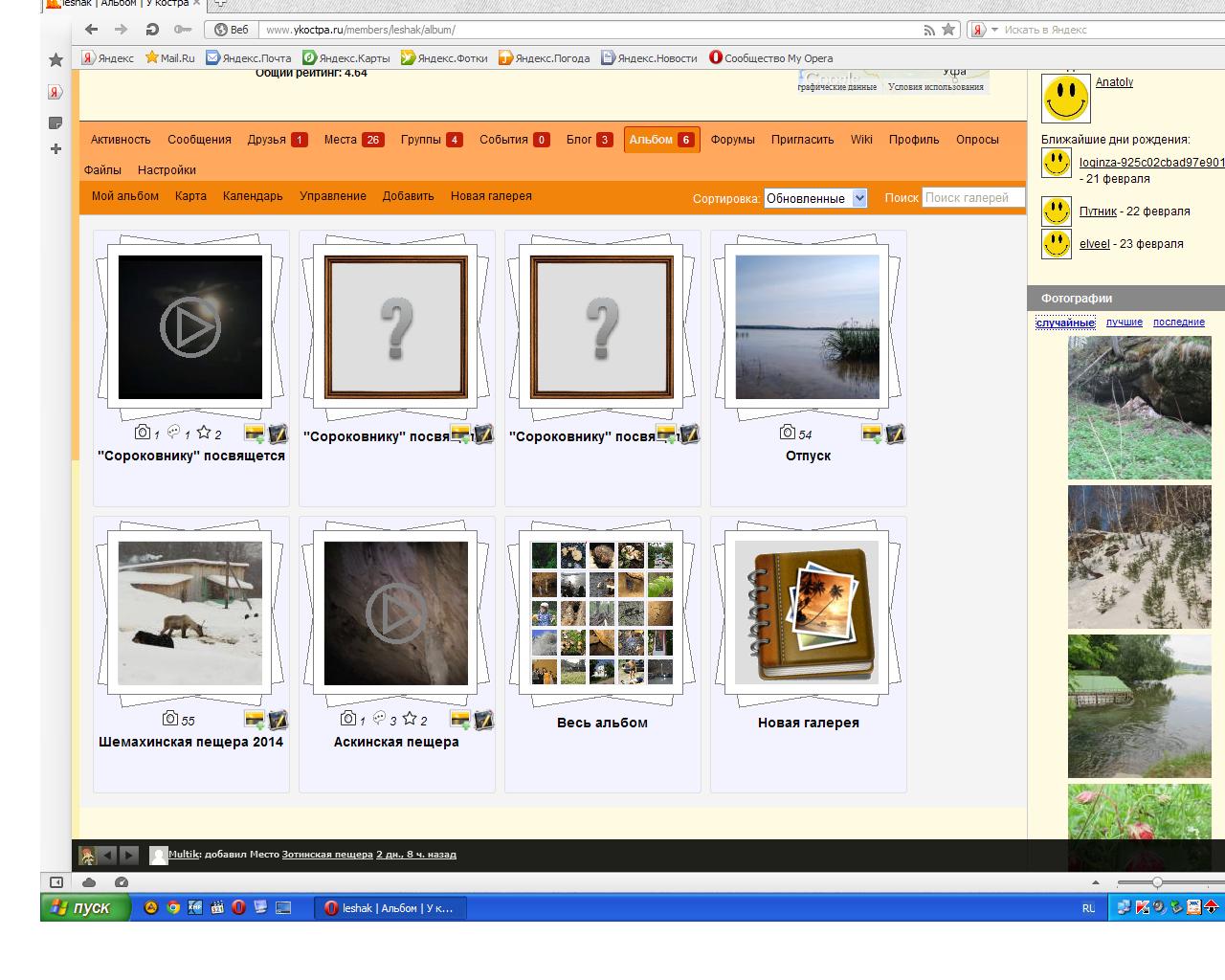Switch photos to лучшие filter
Screen dimensions: 1225x980
pos(1124,323)
